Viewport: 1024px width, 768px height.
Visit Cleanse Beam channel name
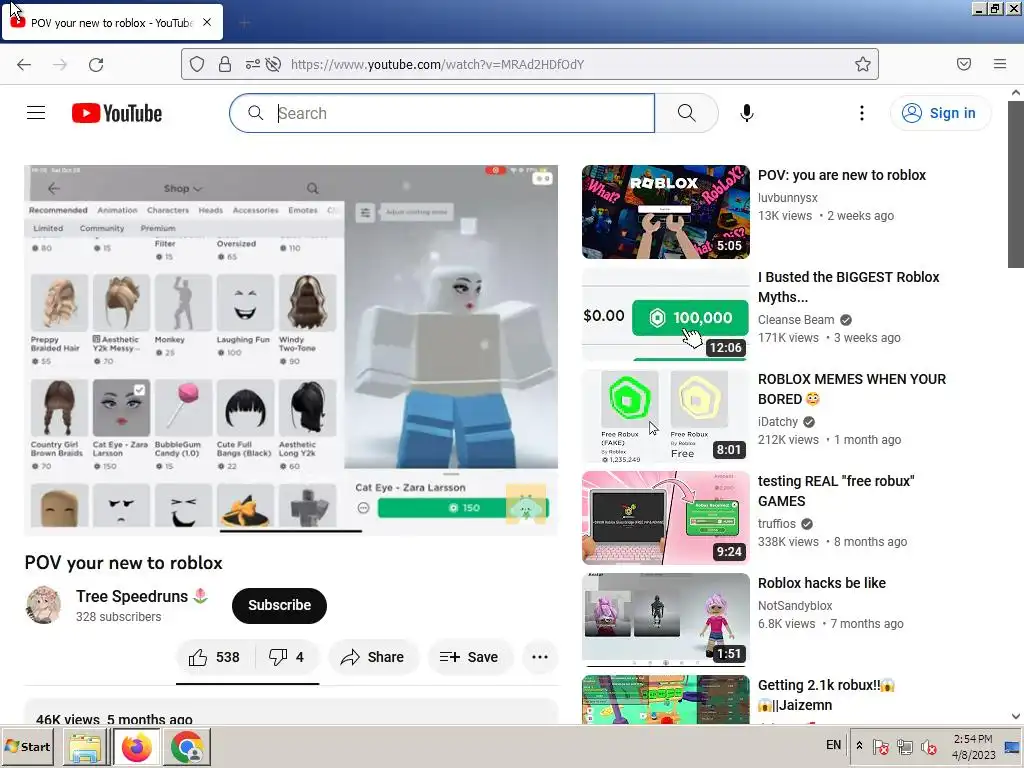coord(796,319)
